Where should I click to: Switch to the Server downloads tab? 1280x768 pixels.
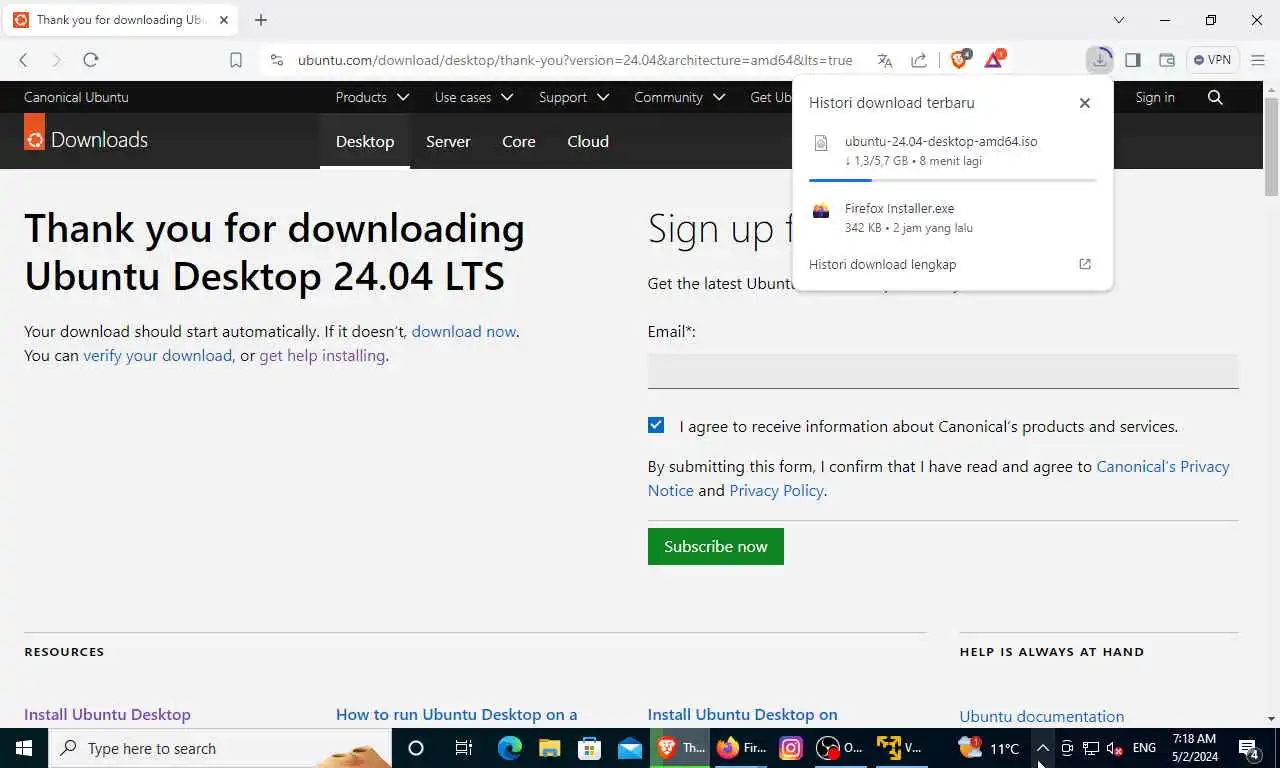coord(448,141)
